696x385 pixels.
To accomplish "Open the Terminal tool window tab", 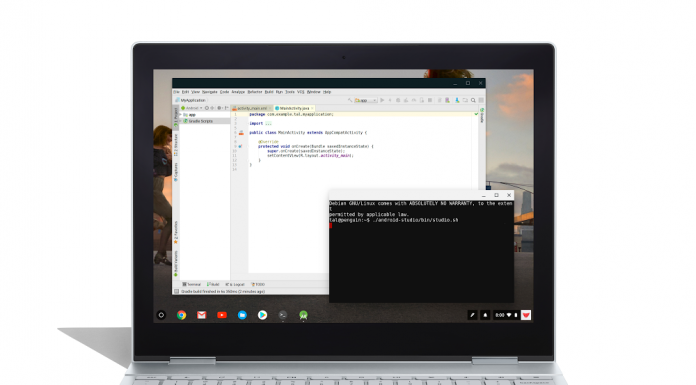I will 192,284.
